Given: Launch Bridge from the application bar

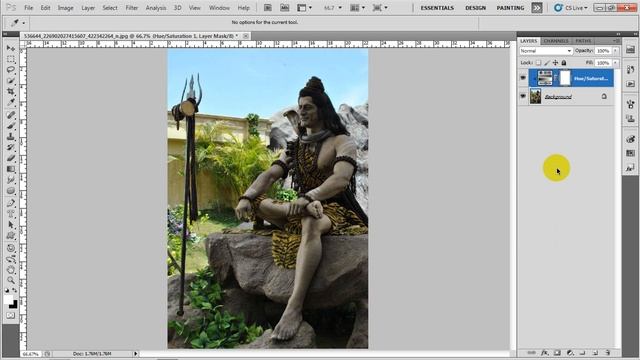Looking at the screenshot, I should (268, 8).
